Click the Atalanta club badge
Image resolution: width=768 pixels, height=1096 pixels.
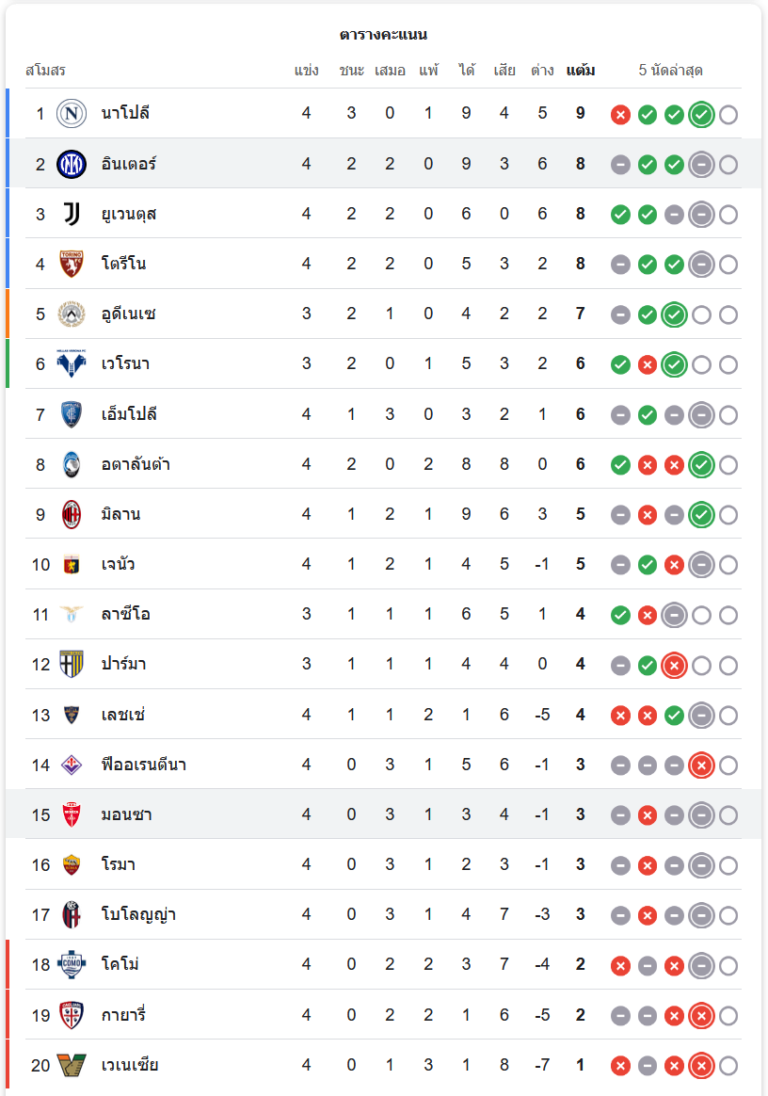[71, 464]
